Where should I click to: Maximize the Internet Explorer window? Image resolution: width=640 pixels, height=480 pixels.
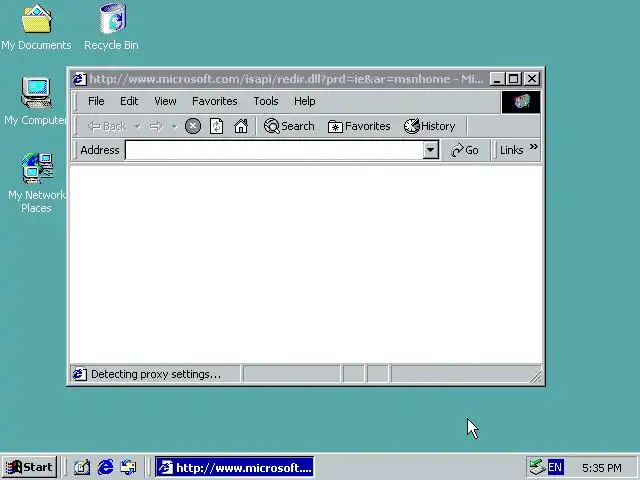point(513,78)
